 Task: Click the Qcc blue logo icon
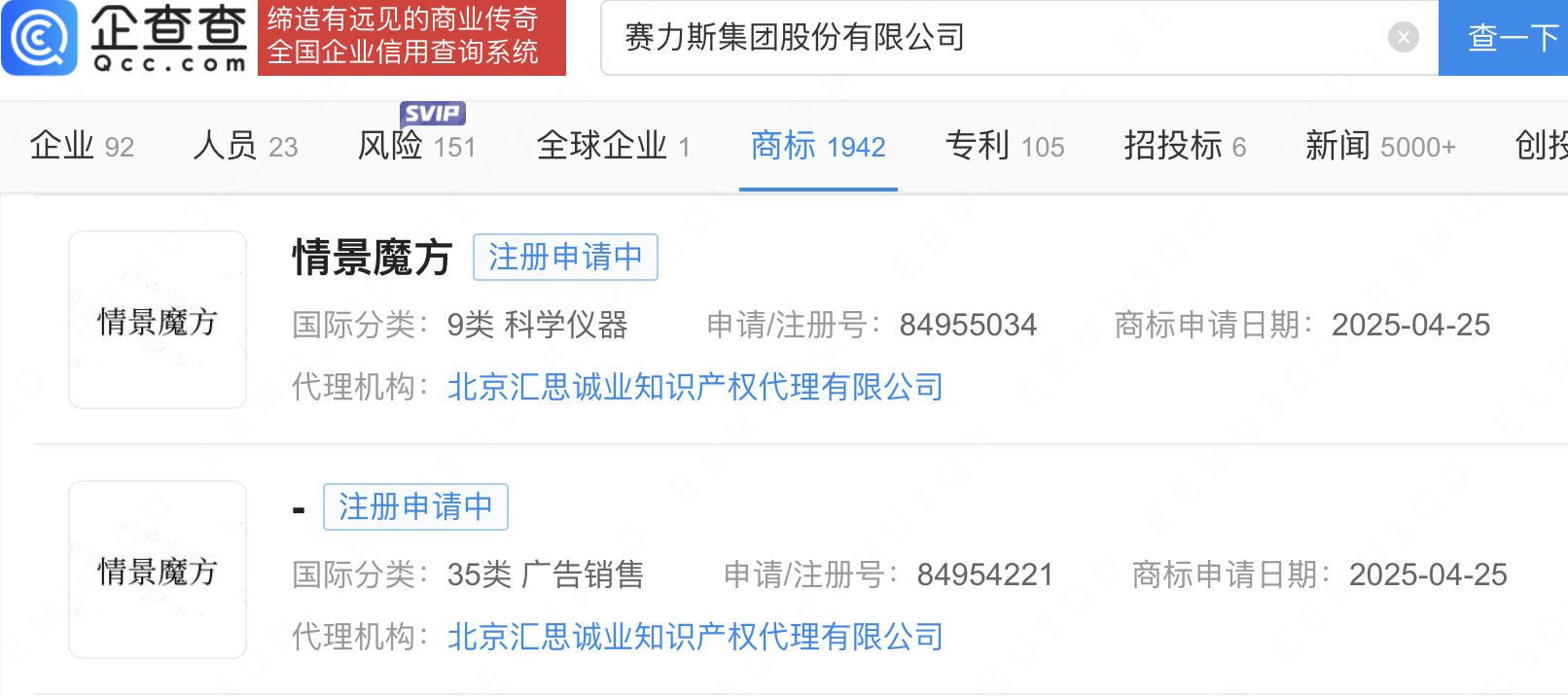click(x=39, y=37)
